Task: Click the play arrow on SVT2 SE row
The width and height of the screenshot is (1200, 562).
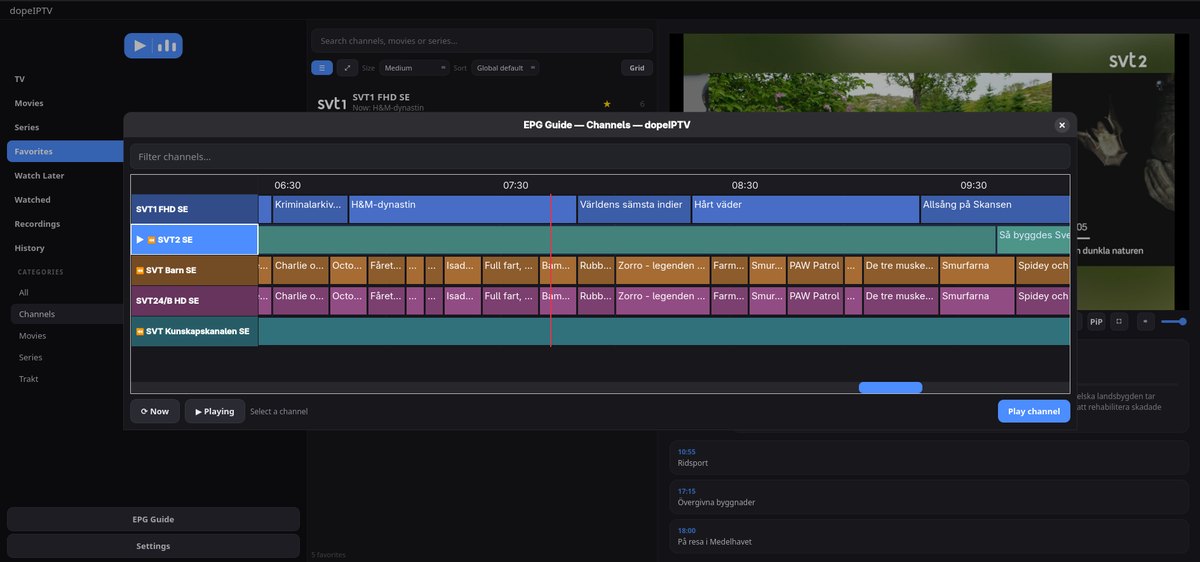Action: click(140, 240)
